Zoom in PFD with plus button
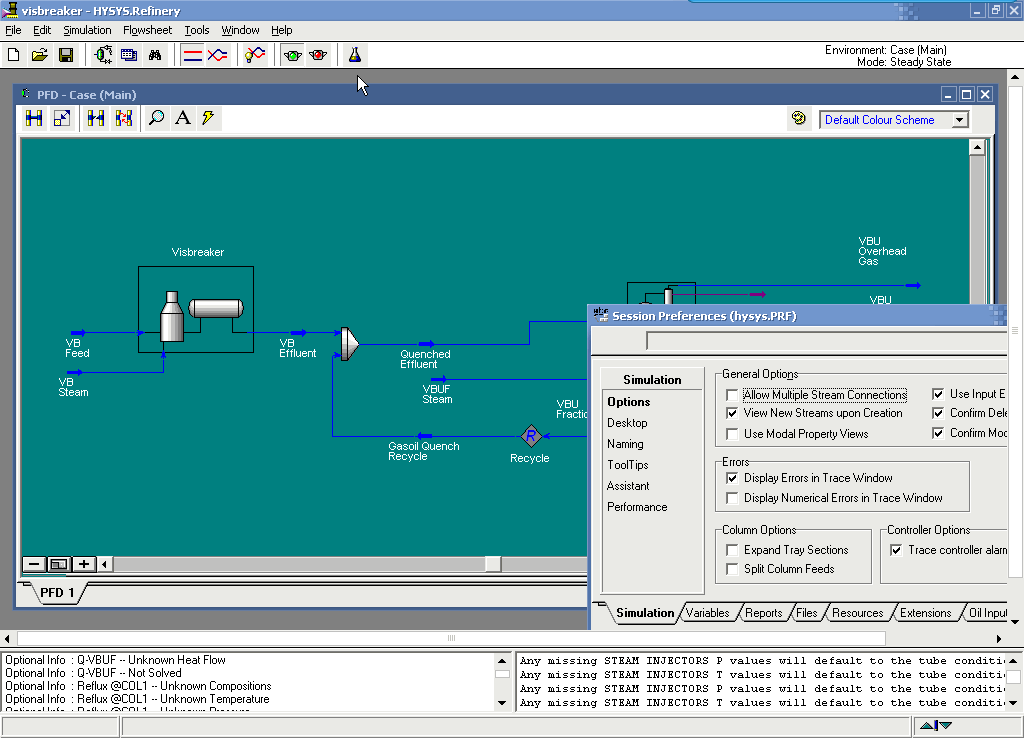The width and height of the screenshot is (1024, 738). tap(84, 564)
